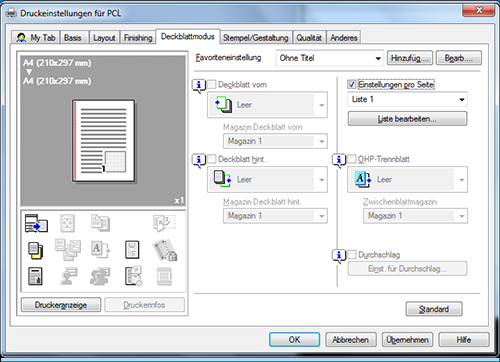Image resolution: width=500 pixels, height=362 pixels.
Task: Click the Übernehmen button
Action: pos(407,340)
